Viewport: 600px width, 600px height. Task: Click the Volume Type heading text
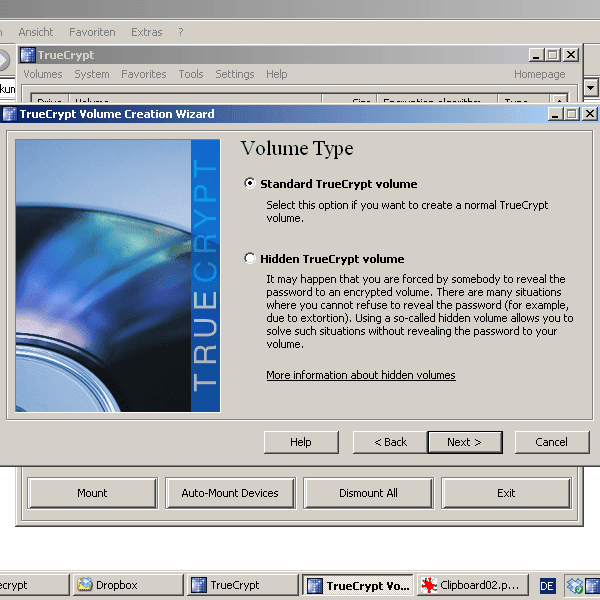coord(297,148)
